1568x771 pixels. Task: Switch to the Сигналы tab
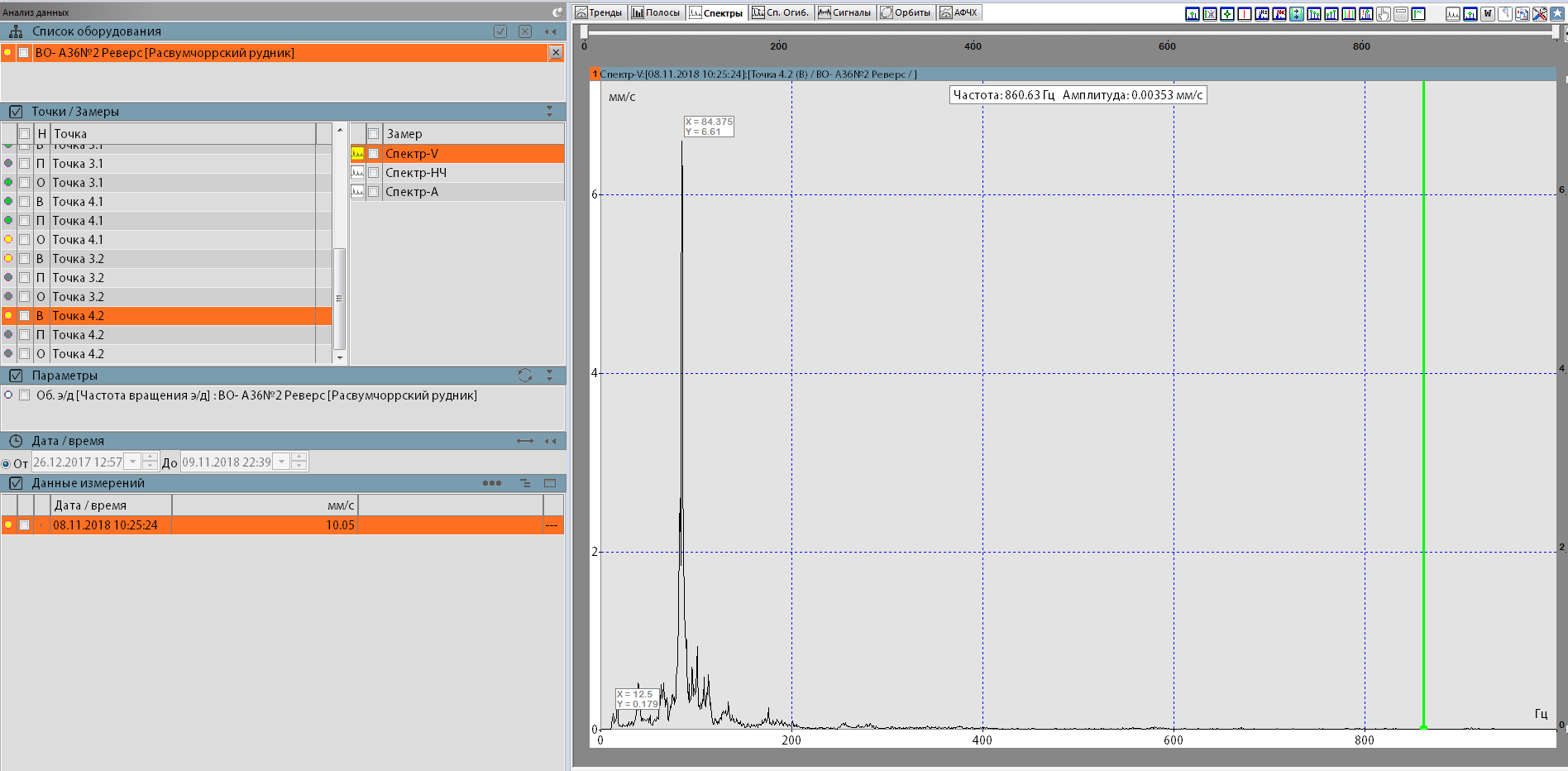844,12
